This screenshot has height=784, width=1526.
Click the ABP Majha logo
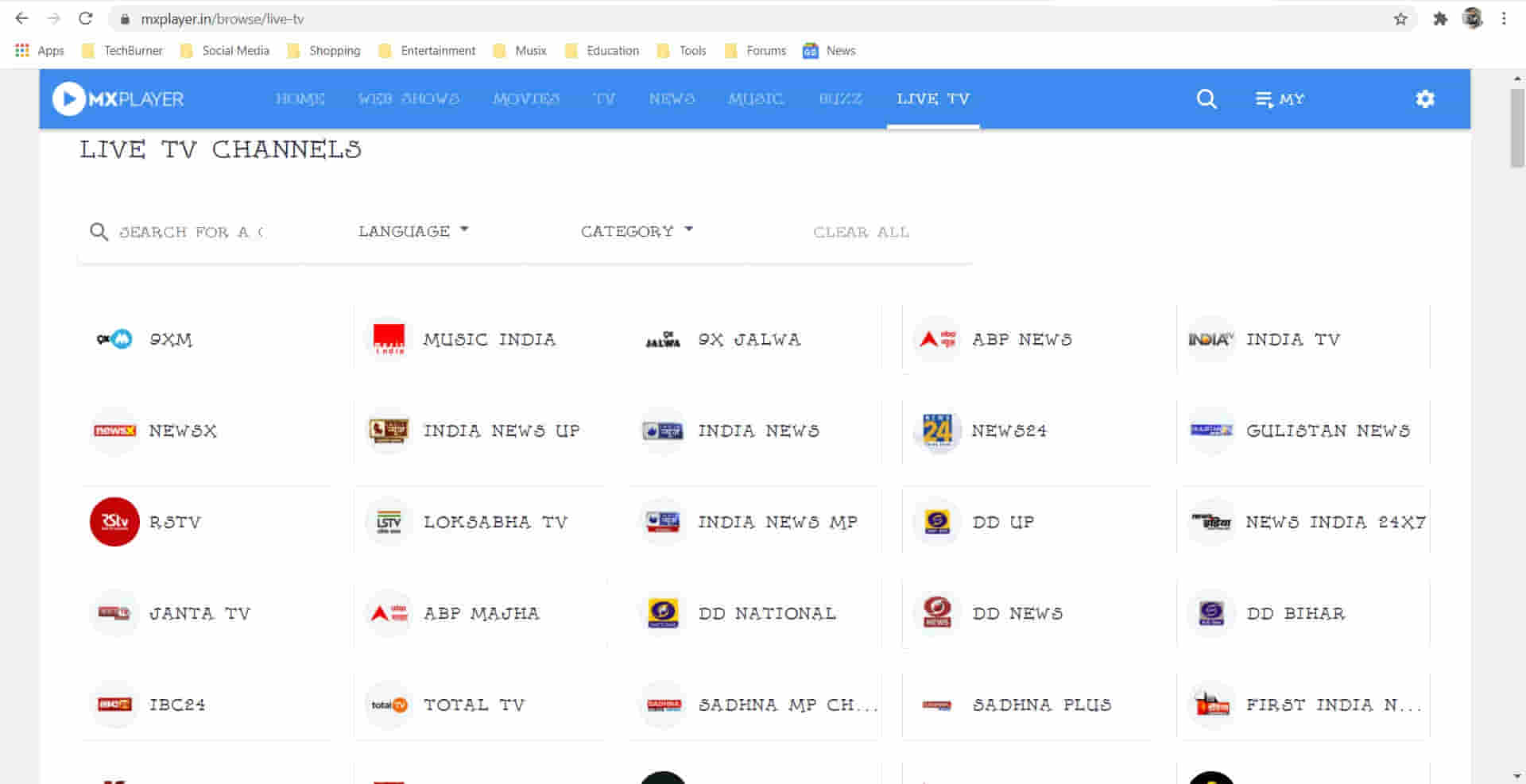pos(389,613)
